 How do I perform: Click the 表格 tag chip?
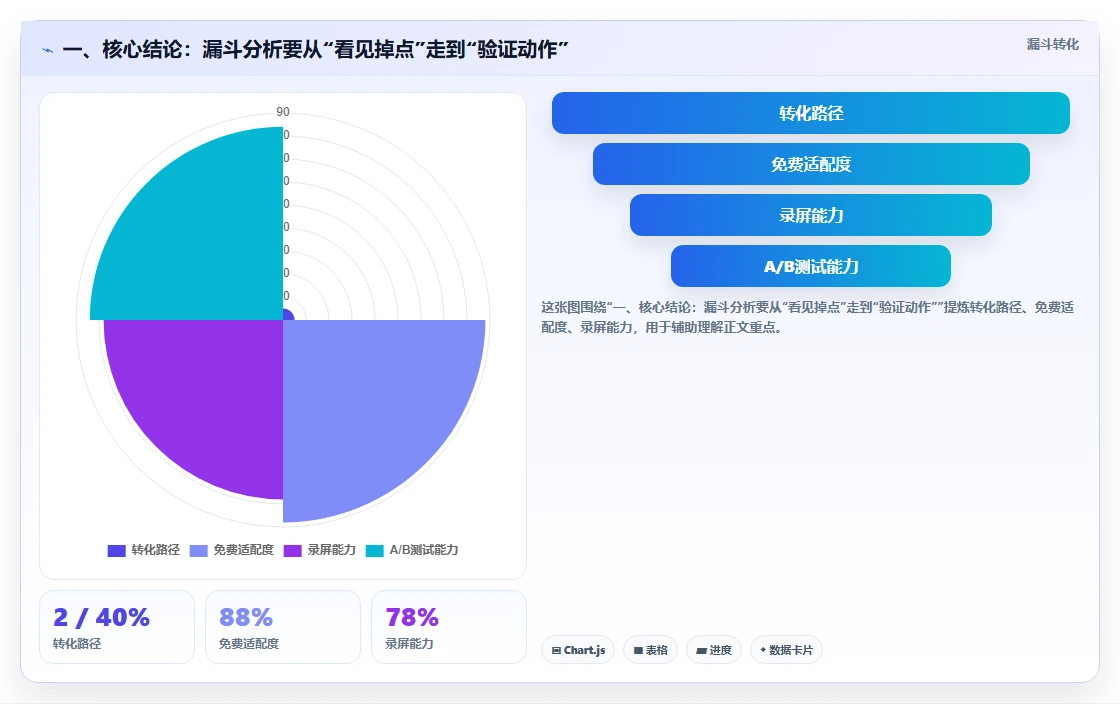point(650,650)
